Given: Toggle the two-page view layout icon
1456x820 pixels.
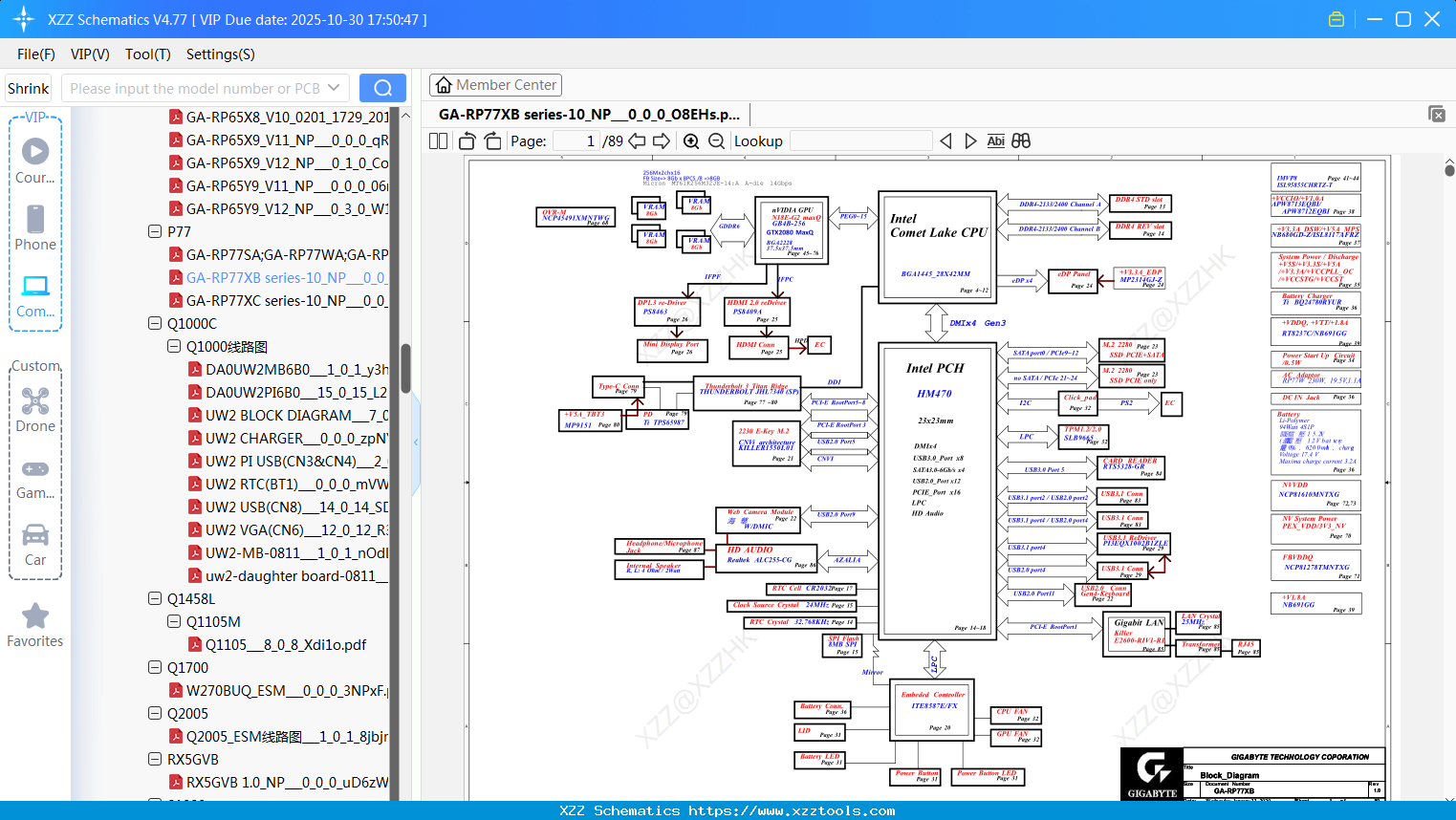Looking at the screenshot, I should [439, 141].
